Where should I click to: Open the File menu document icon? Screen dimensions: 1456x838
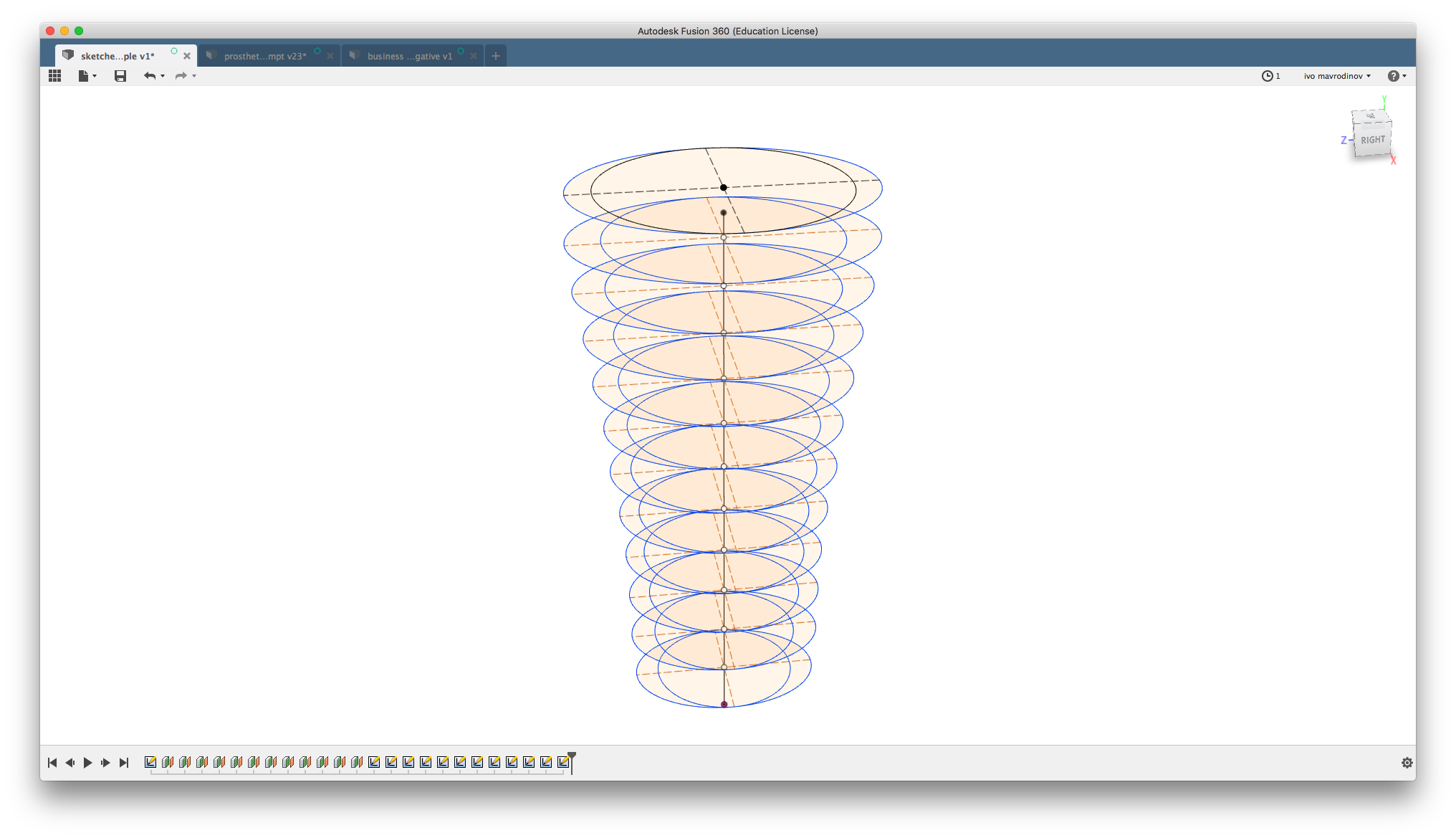83,76
